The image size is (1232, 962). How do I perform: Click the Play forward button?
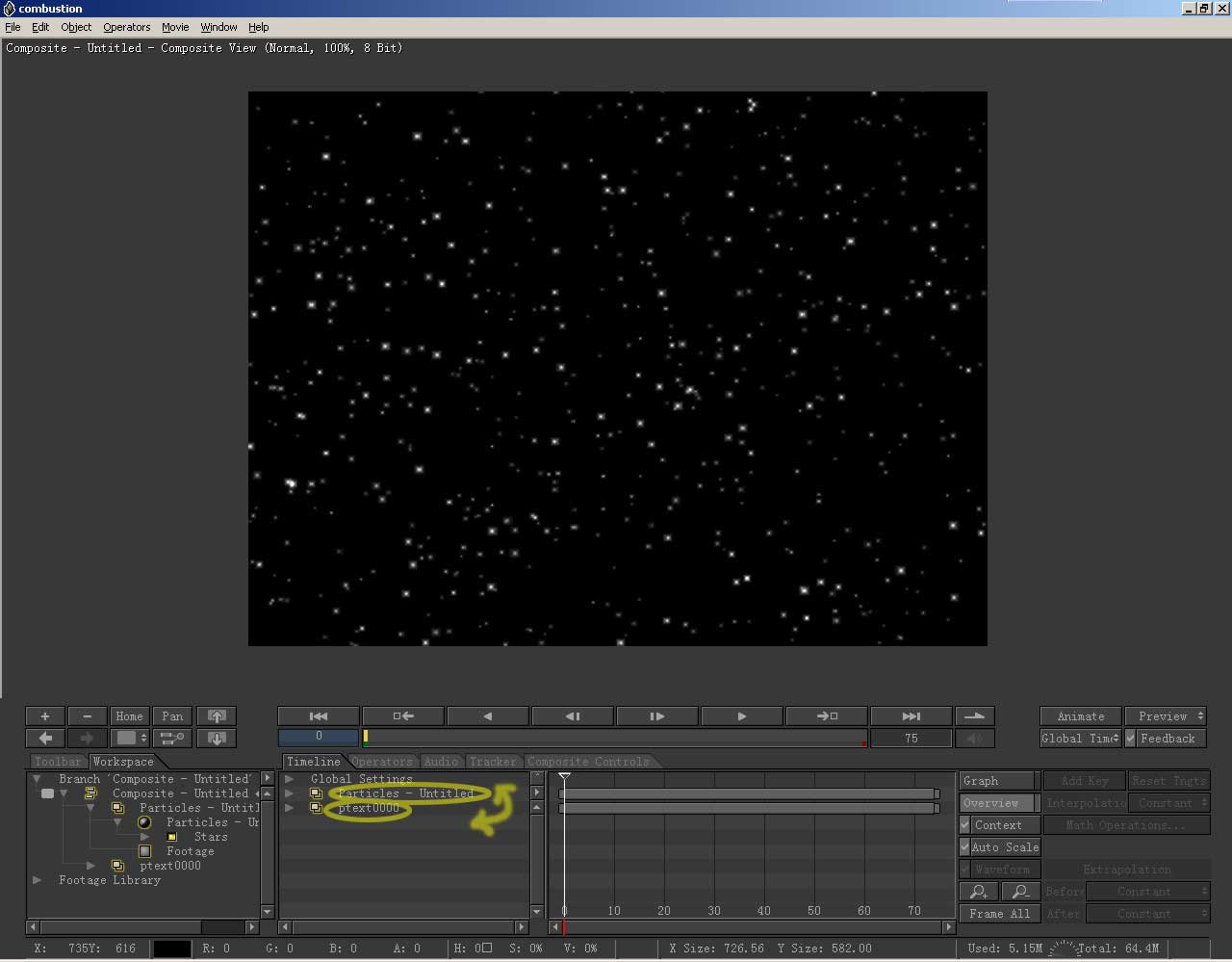(741, 716)
